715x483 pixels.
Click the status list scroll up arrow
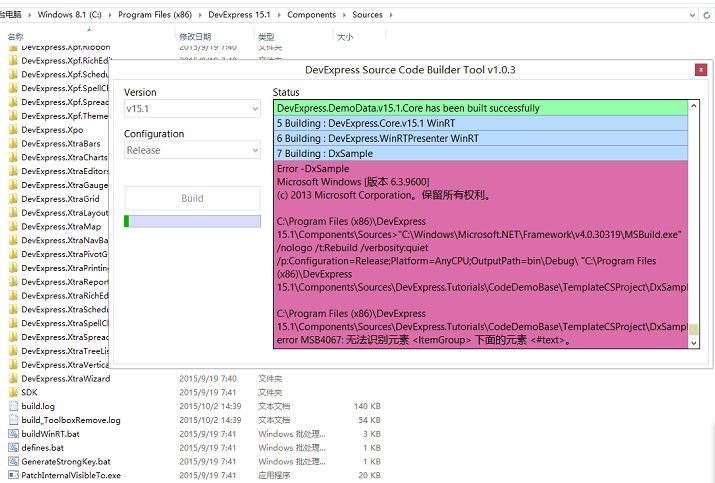[x=694, y=106]
